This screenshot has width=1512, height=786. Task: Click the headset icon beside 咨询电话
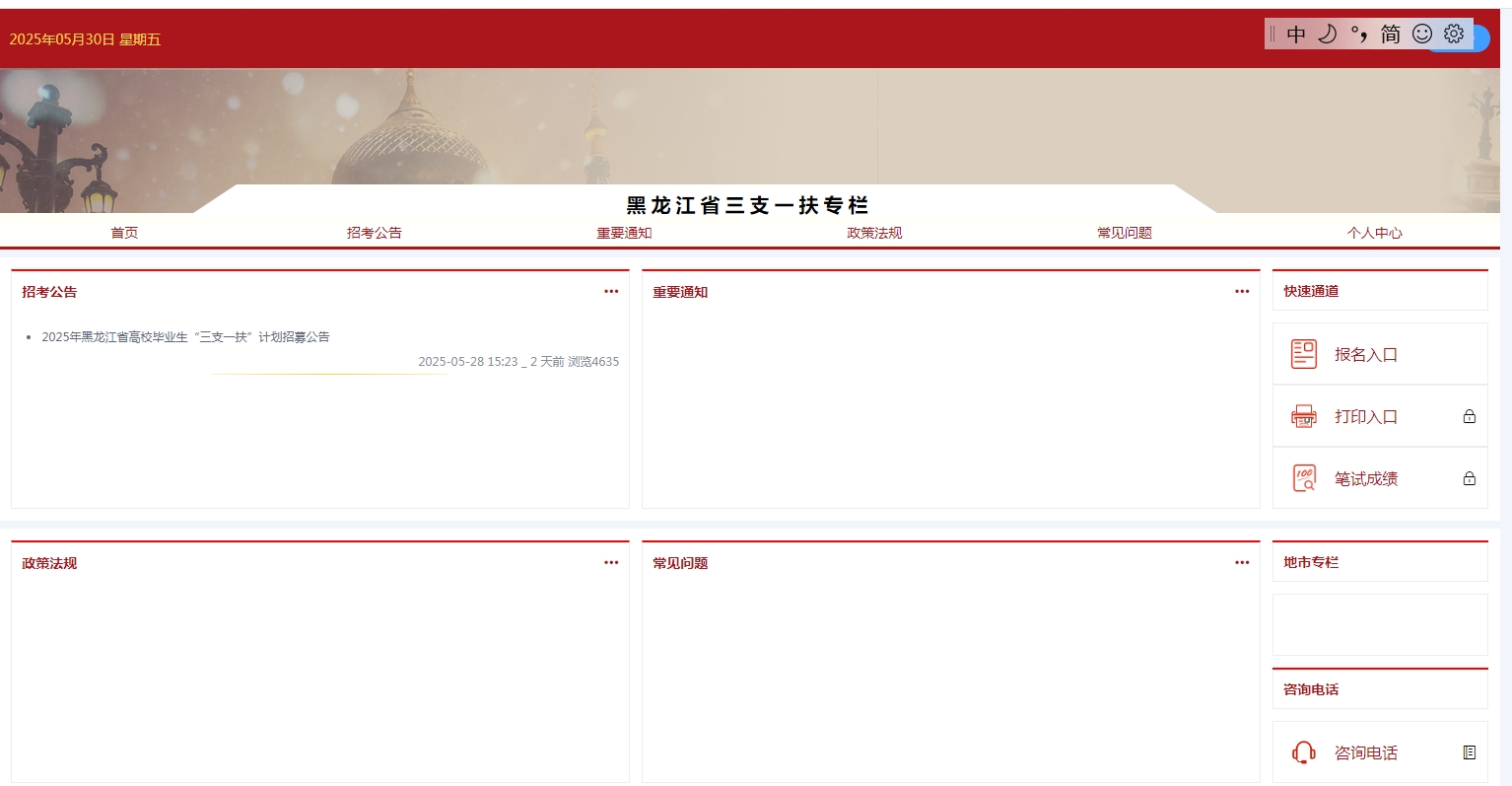click(x=1303, y=751)
